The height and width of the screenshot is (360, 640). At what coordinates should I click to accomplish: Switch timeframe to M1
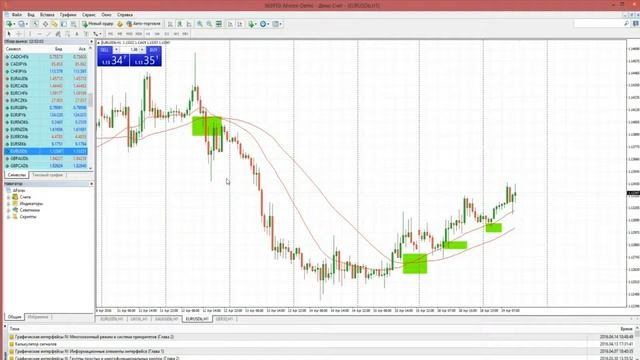click(x=110, y=34)
